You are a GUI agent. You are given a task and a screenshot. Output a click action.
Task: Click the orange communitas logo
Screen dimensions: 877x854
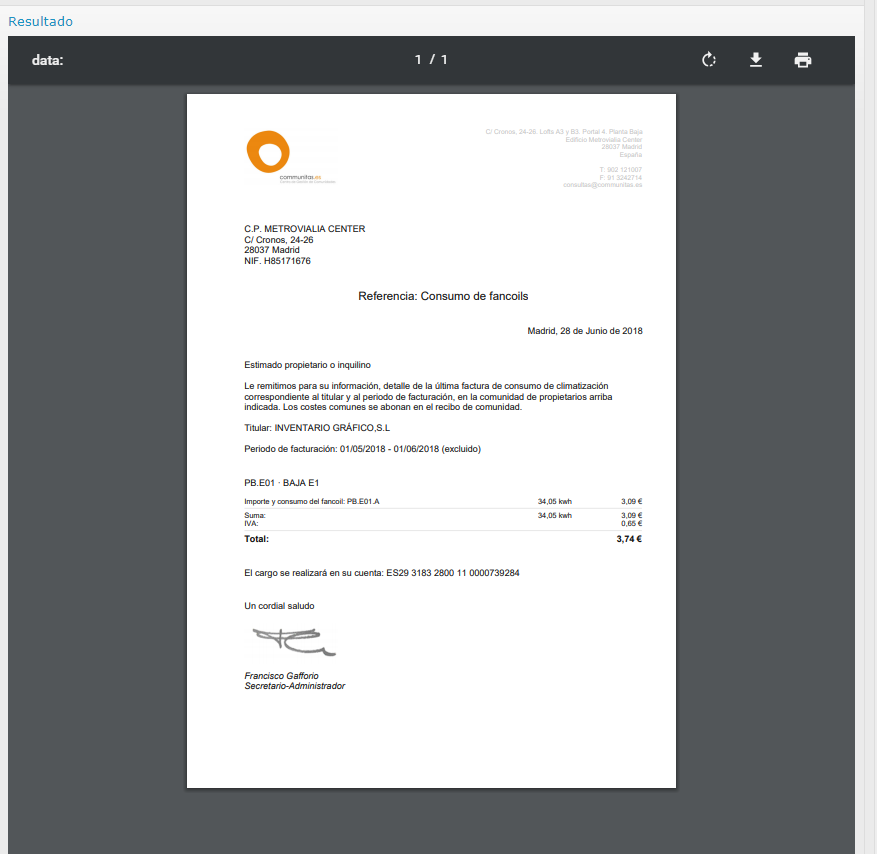click(x=268, y=152)
